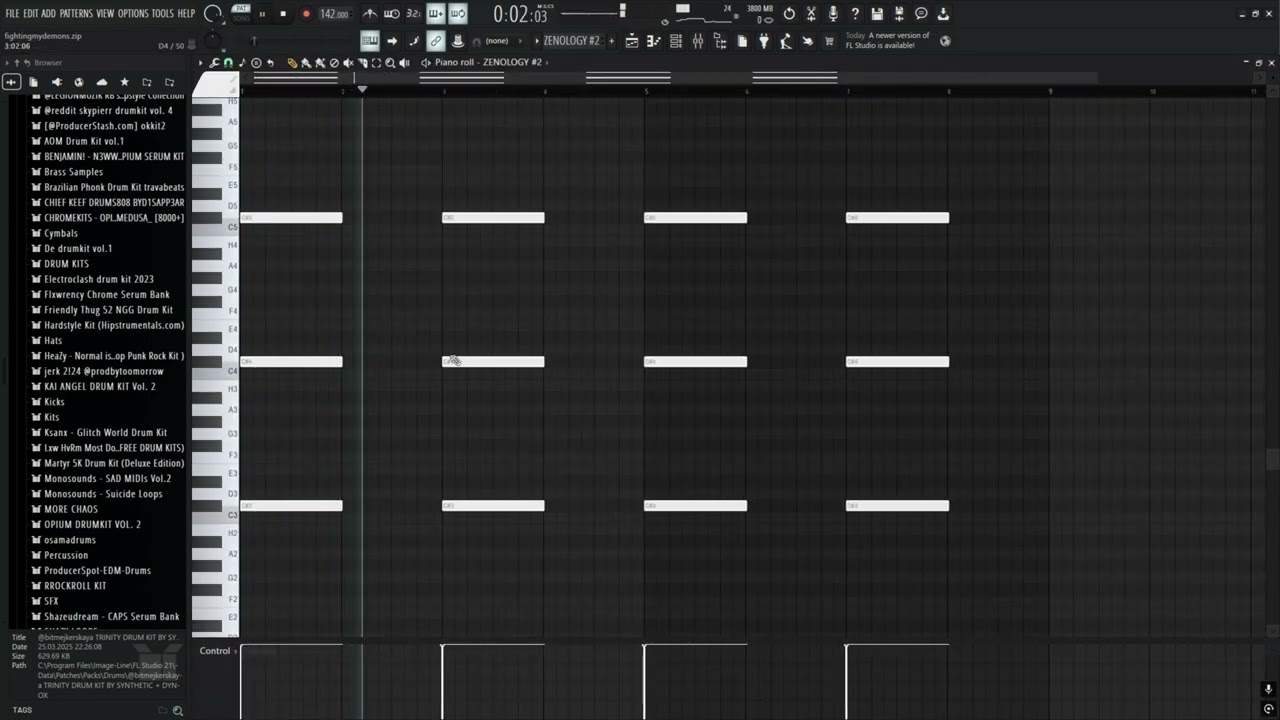Open the Mixer faders icon
1280x720 pixels.
click(x=698, y=42)
